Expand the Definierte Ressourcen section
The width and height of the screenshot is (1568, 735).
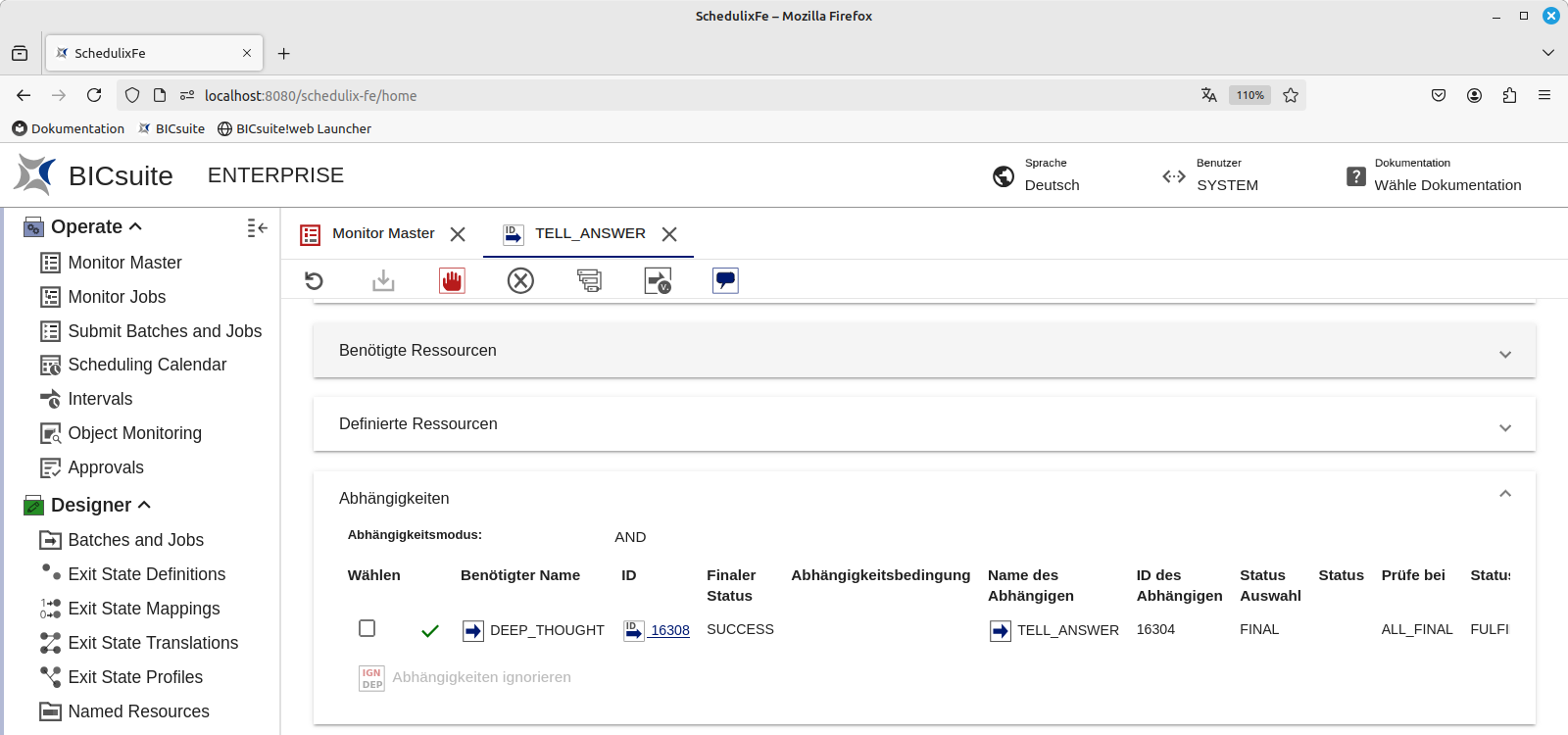coord(1504,427)
